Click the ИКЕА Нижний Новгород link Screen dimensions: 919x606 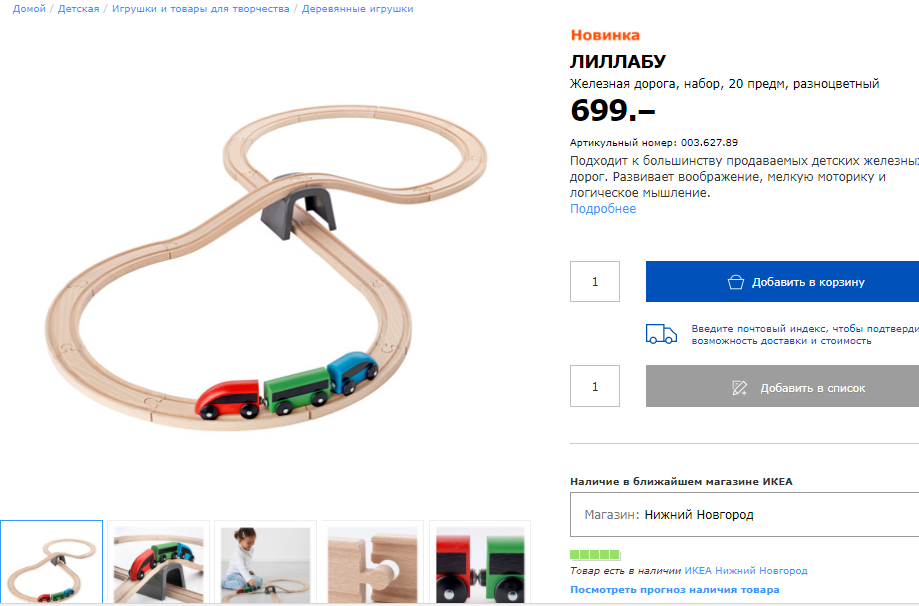coord(746,570)
